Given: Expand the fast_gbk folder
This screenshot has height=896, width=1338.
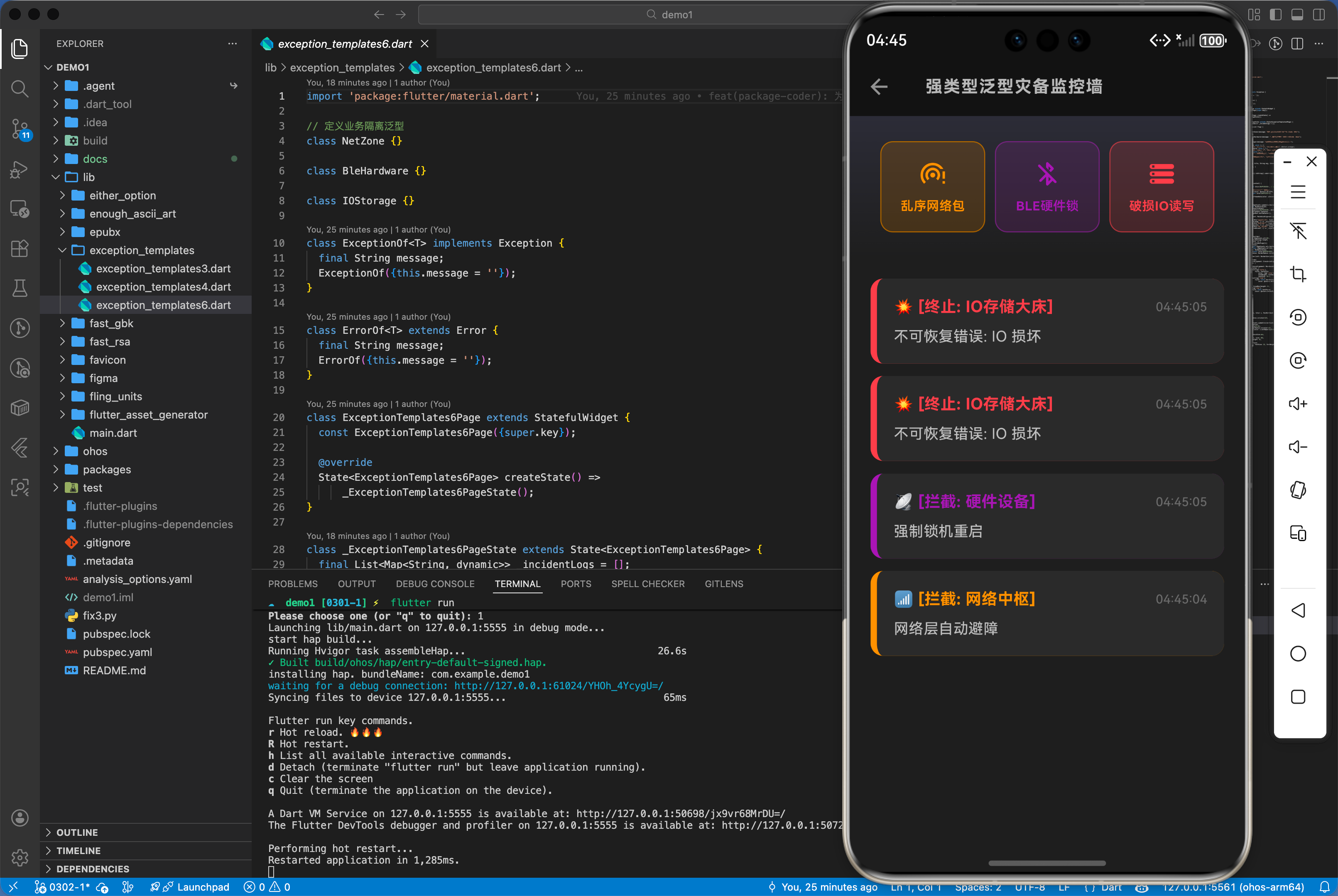Looking at the screenshot, I should (x=111, y=323).
